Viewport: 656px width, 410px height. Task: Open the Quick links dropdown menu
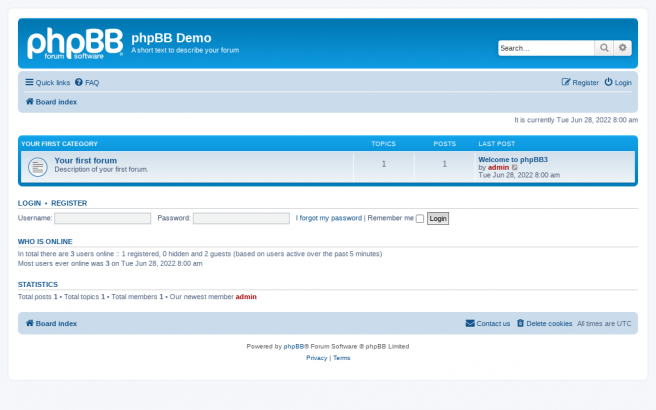click(48, 83)
